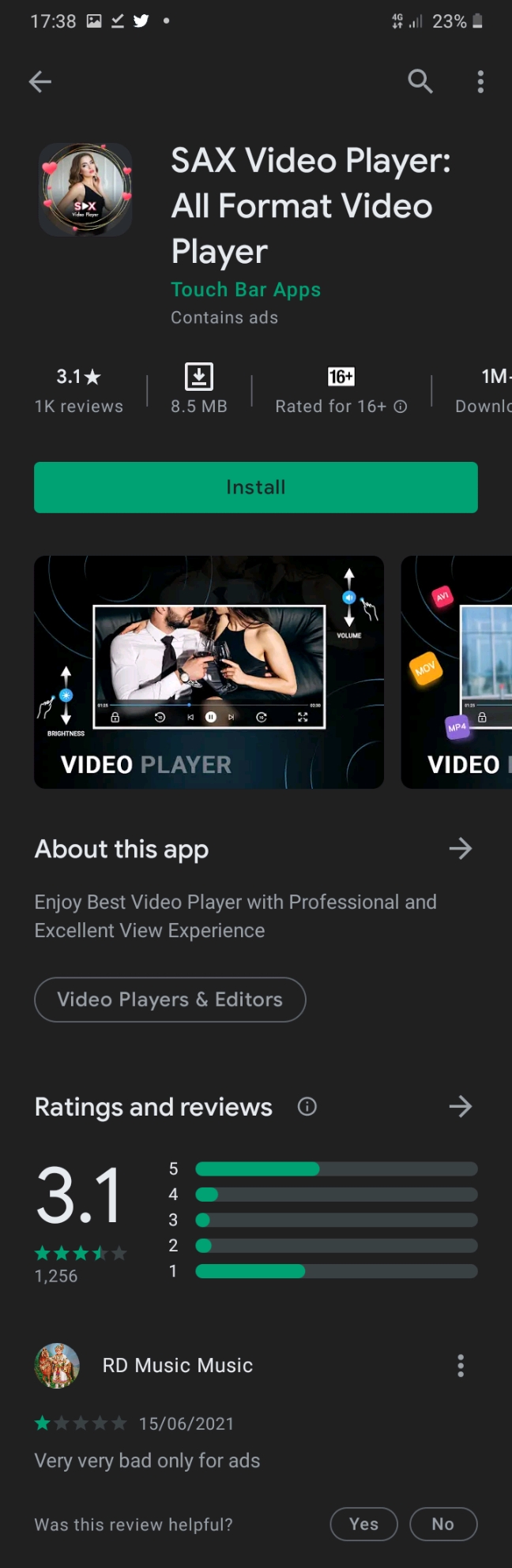
Task: Tap the 16+ content rating badge
Action: point(341,377)
